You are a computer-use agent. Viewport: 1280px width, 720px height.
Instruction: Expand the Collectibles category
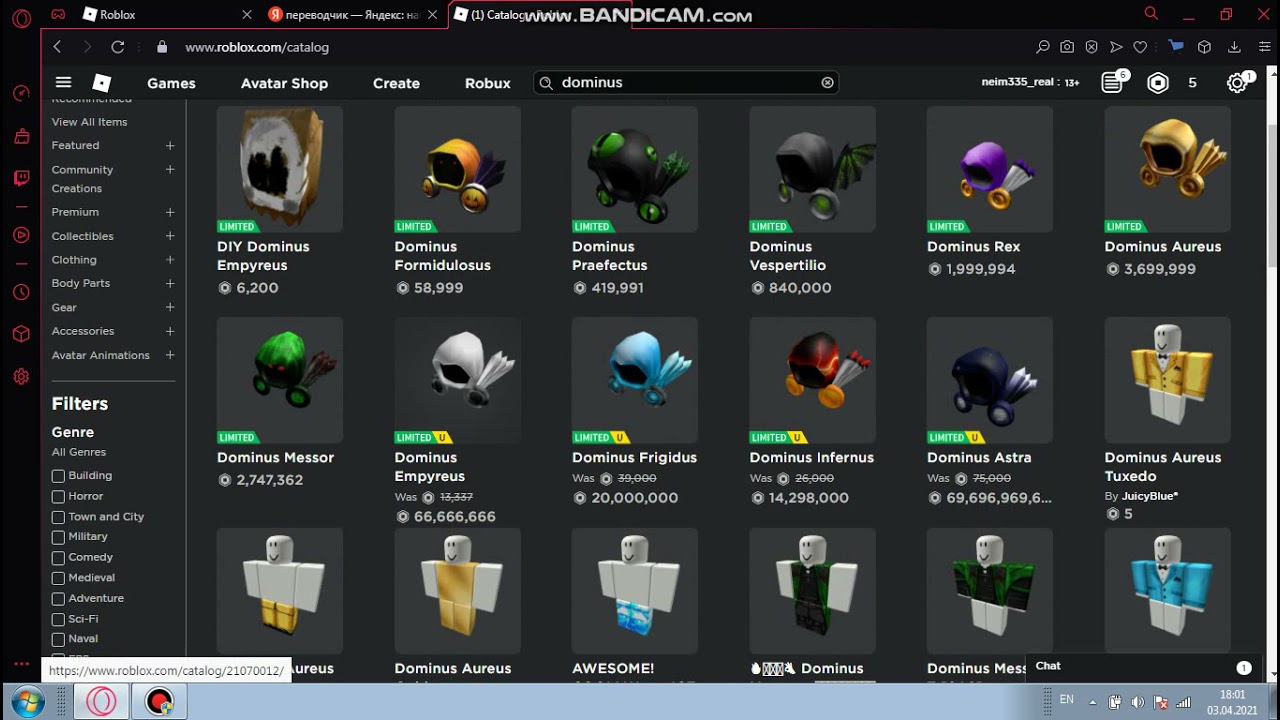coord(170,236)
